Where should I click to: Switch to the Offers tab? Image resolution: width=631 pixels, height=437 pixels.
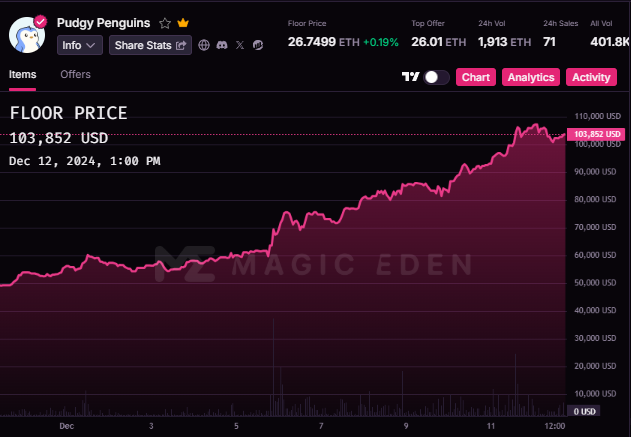pyautogui.click(x=75, y=74)
